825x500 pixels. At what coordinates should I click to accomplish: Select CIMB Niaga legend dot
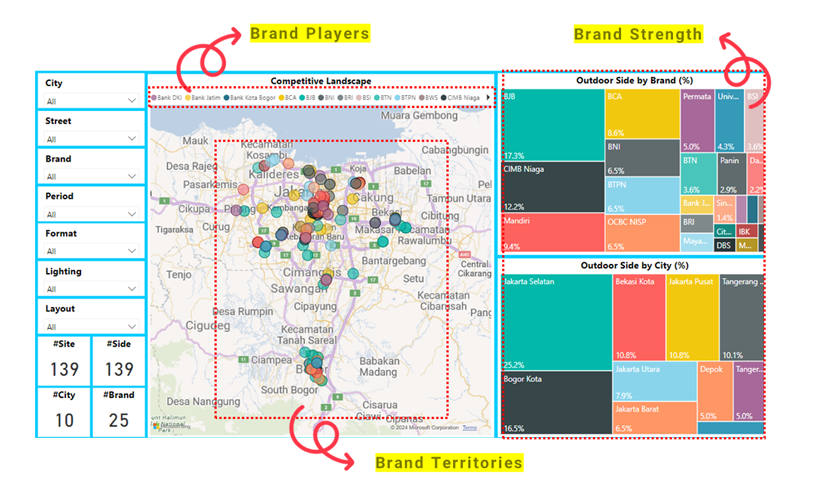(445, 98)
